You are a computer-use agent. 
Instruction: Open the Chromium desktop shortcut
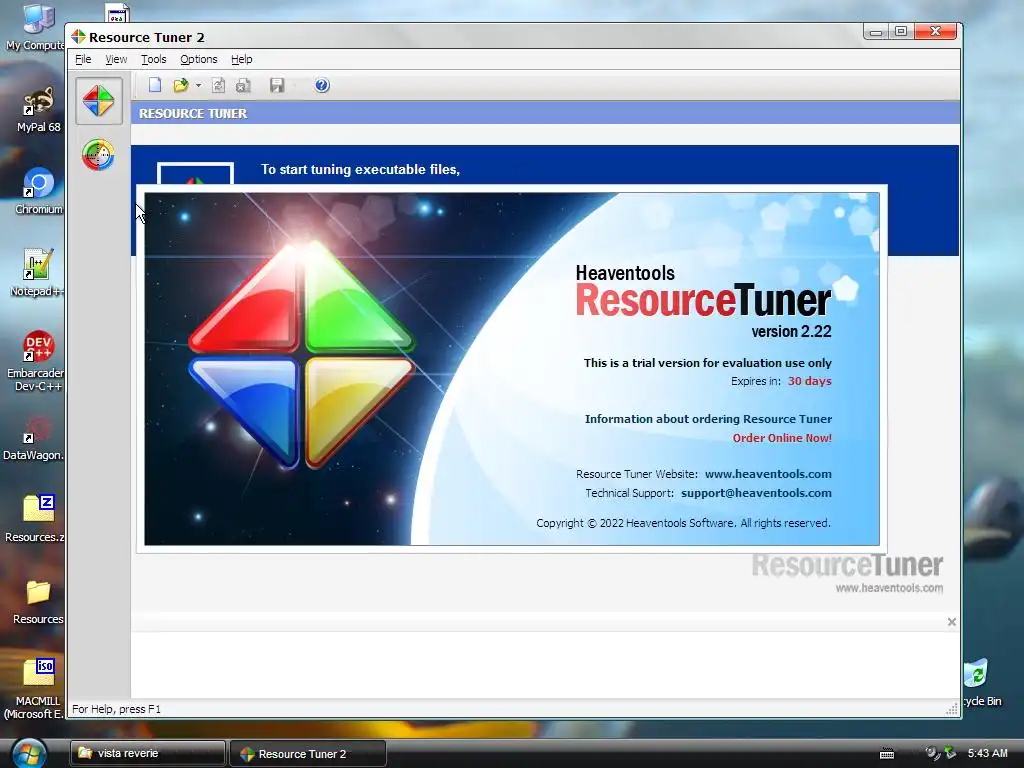39,191
